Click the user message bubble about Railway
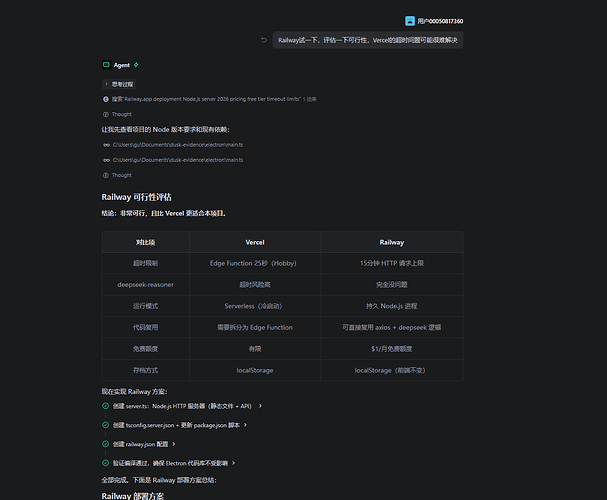Image resolution: width=607 pixels, height=500 pixels. click(368, 40)
